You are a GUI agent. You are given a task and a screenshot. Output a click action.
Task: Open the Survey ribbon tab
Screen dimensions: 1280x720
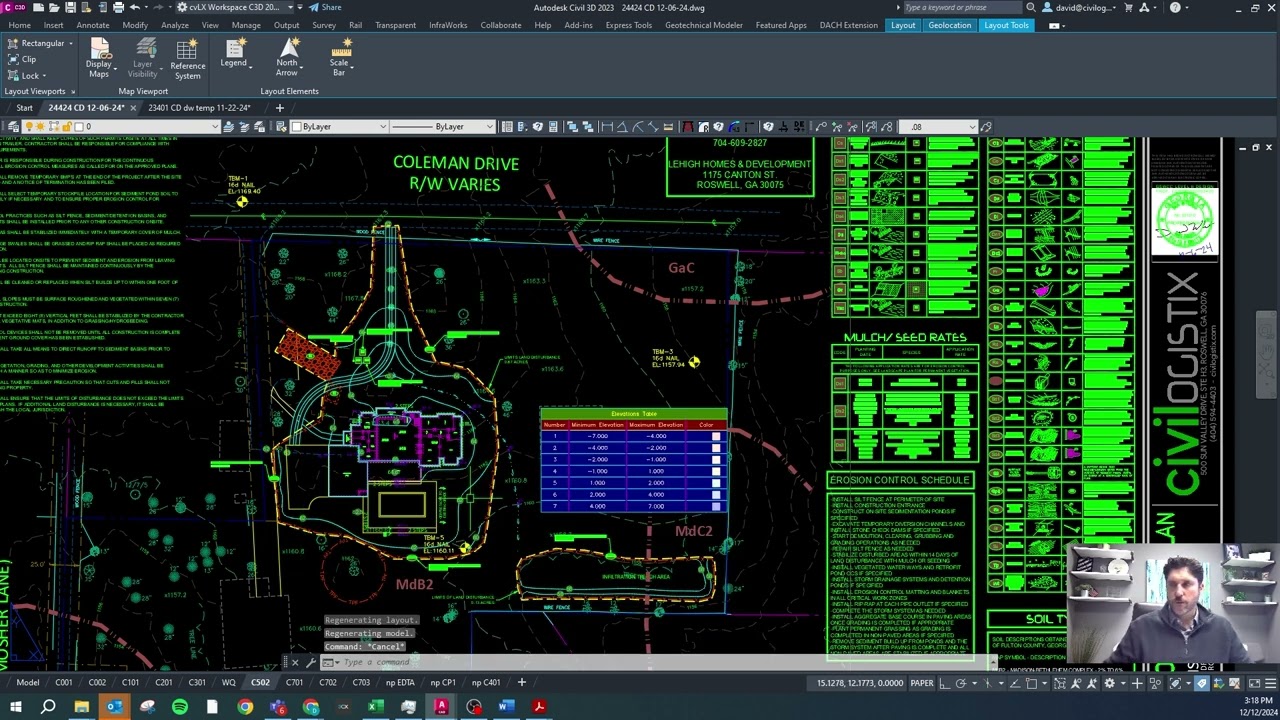[x=324, y=25]
